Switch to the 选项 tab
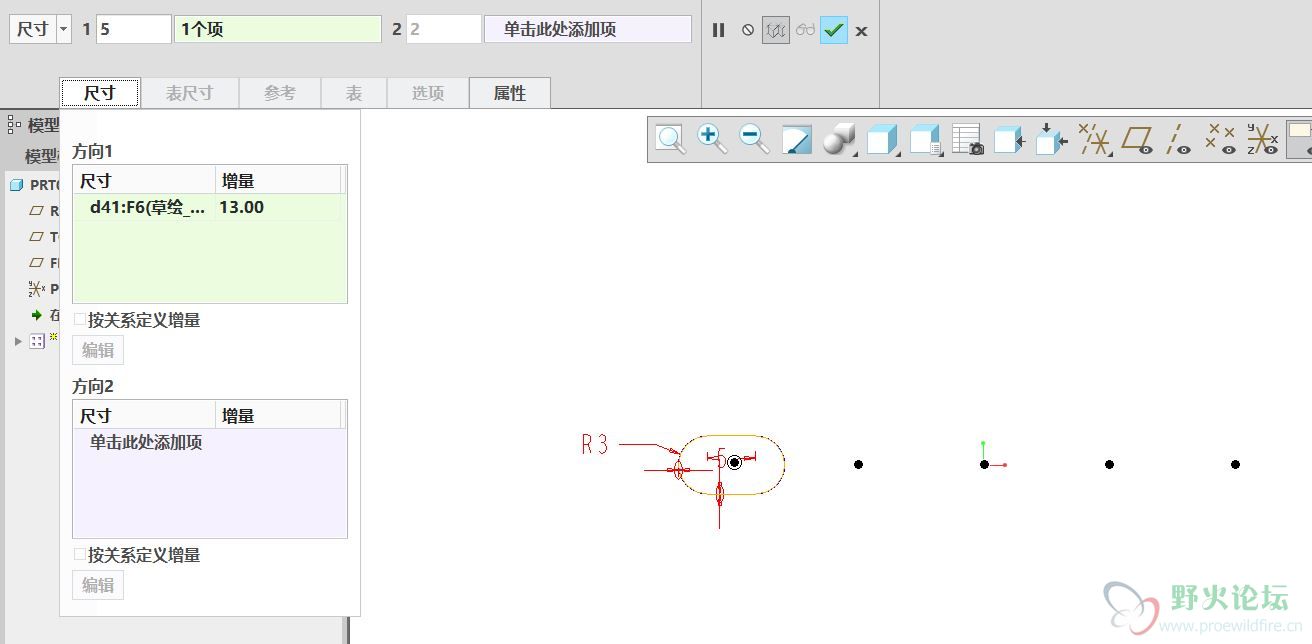The width and height of the screenshot is (1312, 644). pyautogui.click(x=428, y=93)
